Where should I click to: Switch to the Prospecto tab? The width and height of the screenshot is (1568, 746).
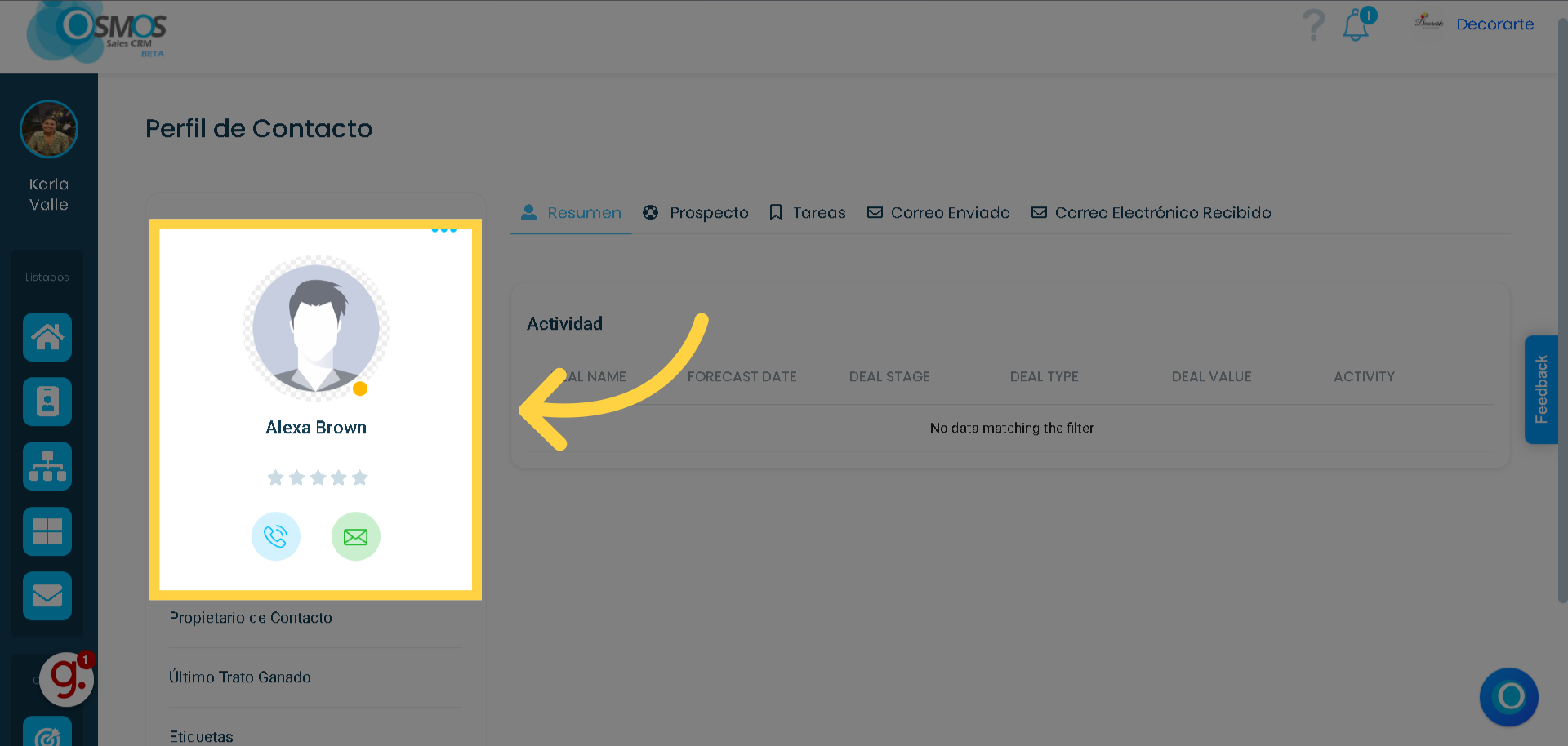click(696, 213)
